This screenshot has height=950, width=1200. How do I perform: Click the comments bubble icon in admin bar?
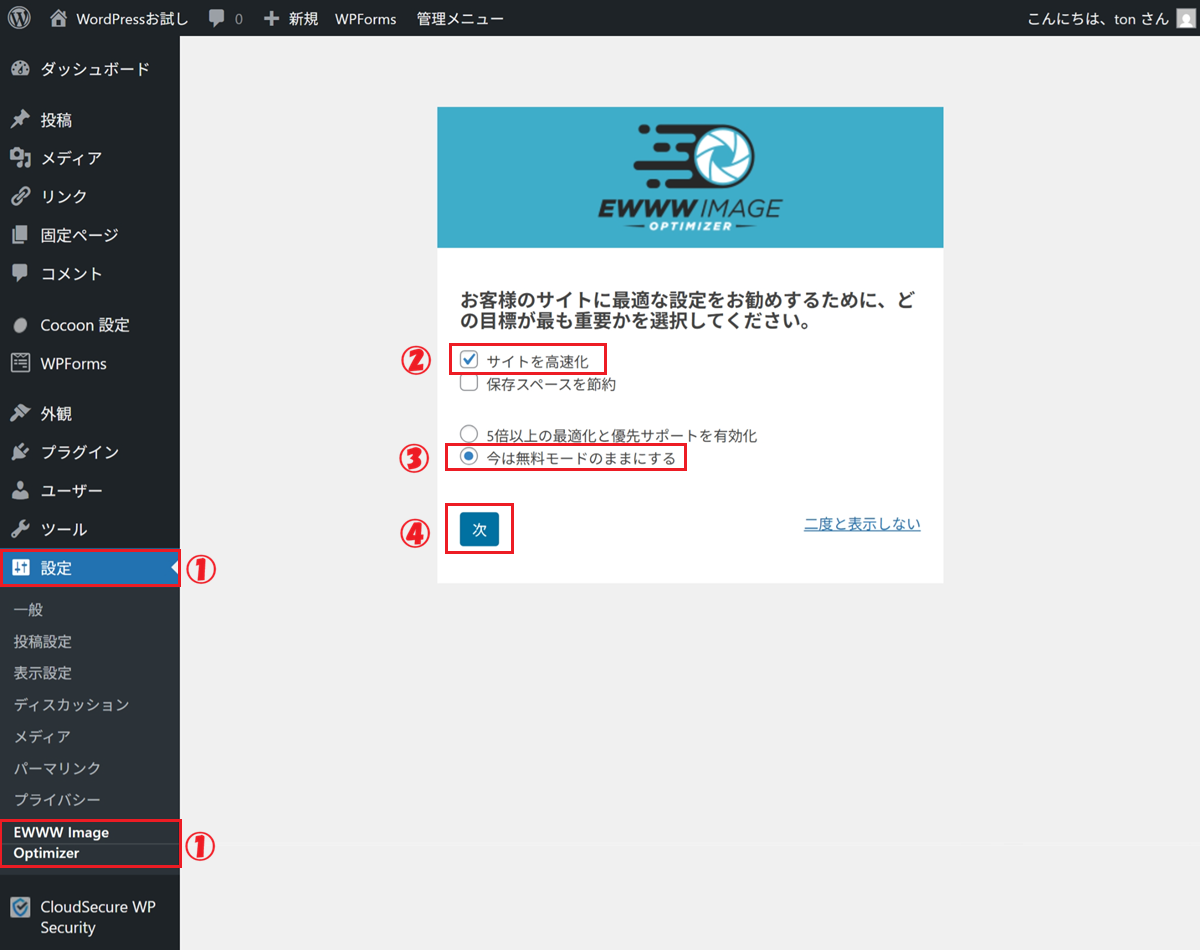tap(217, 18)
